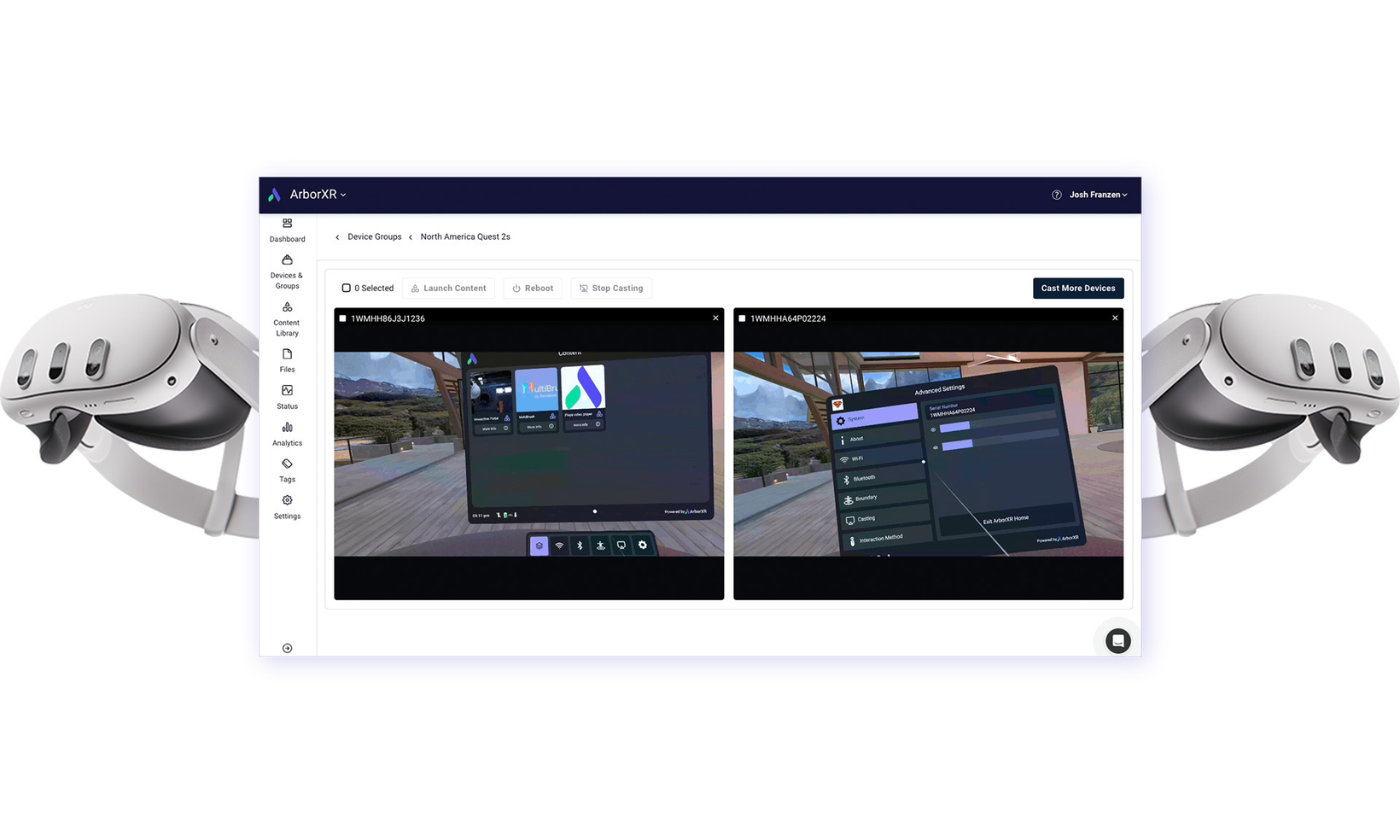Viewport: 1400px width, 840px height.
Task: Open the MultiBrush app tile in cast
Action: pos(536,400)
